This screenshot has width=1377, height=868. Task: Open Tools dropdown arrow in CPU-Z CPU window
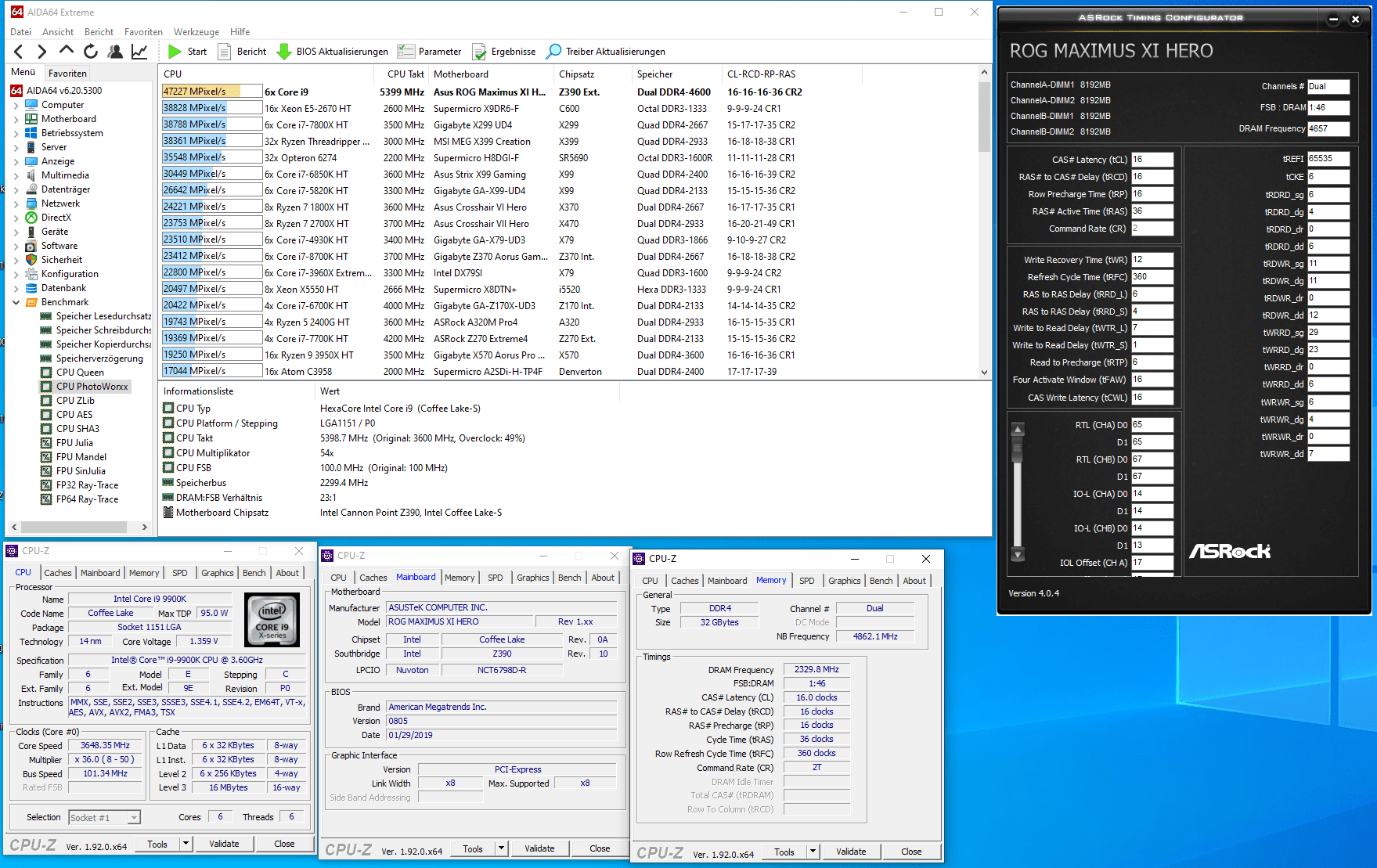click(186, 844)
